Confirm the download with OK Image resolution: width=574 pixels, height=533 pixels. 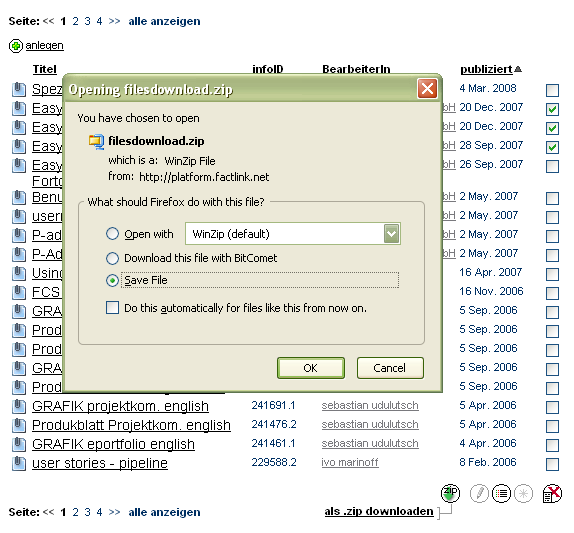tap(311, 368)
